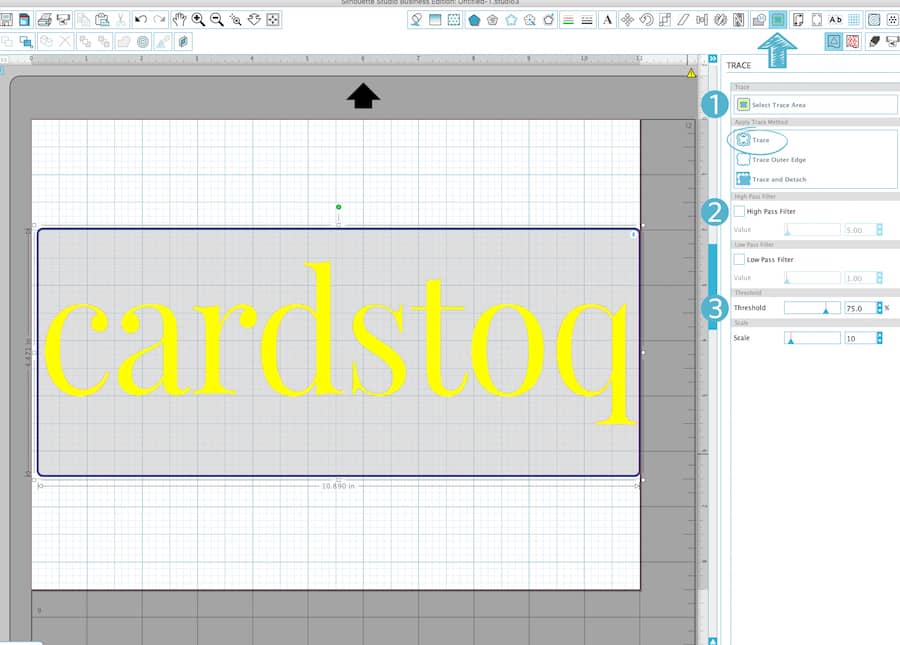
Task: Click the Zoom Out magnifier
Action: [217, 20]
